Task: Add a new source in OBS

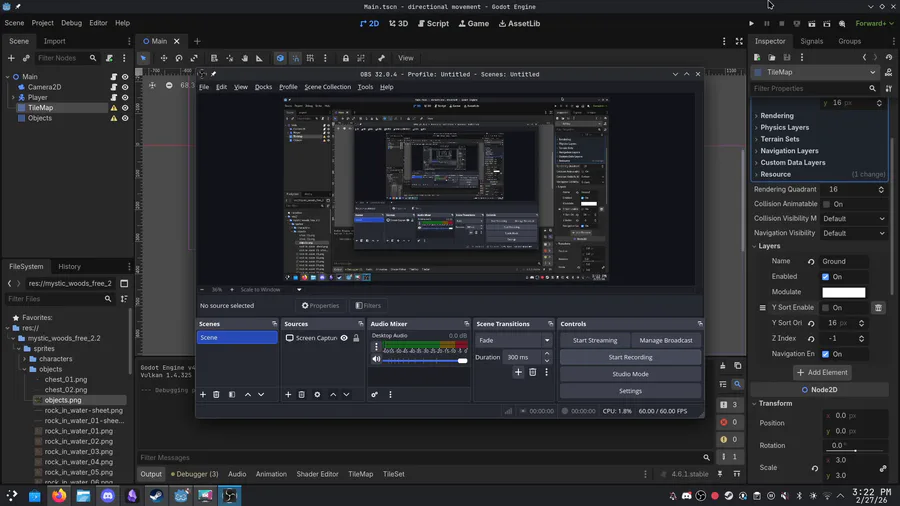Action: [x=288, y=395]
